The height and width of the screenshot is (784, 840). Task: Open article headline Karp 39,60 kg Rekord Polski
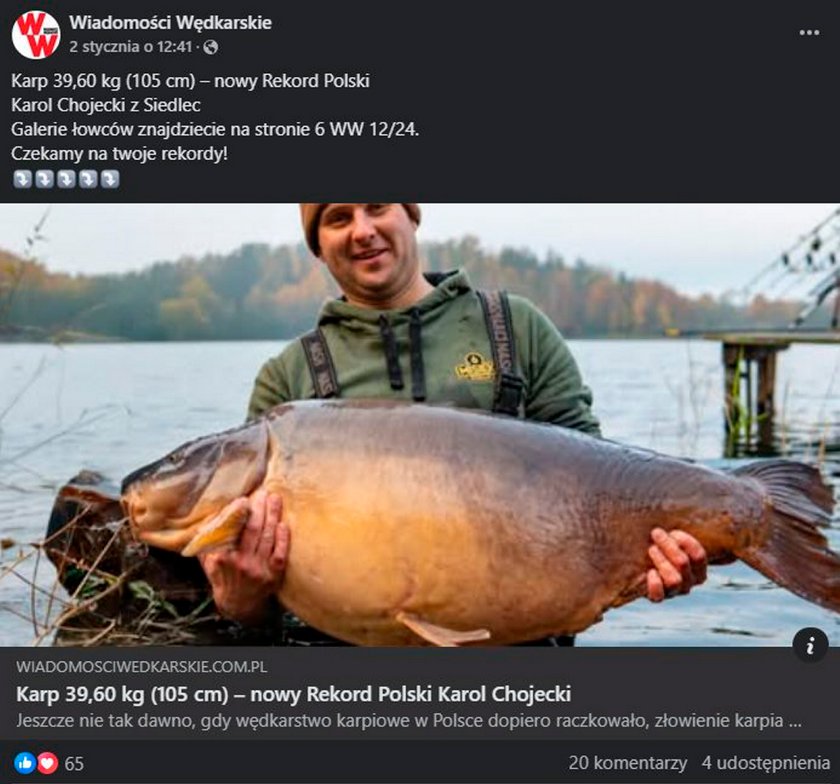tap(294, 694)
